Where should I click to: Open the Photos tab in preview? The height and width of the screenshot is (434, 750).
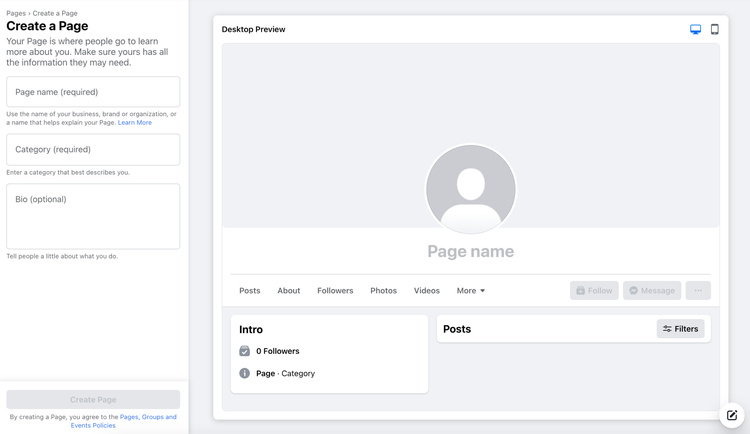pos(384,290)
